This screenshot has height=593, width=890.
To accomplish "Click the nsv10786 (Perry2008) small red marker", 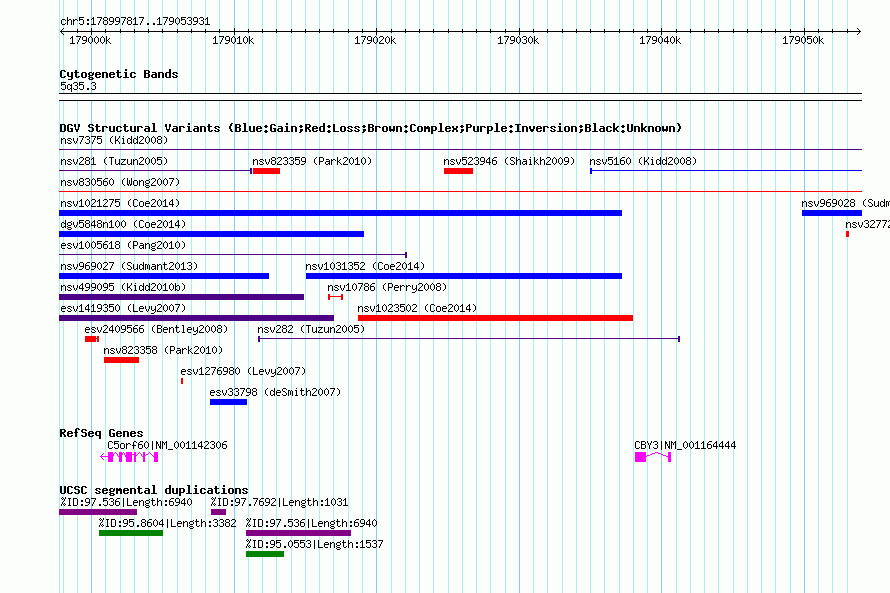I will click(335, 297).
